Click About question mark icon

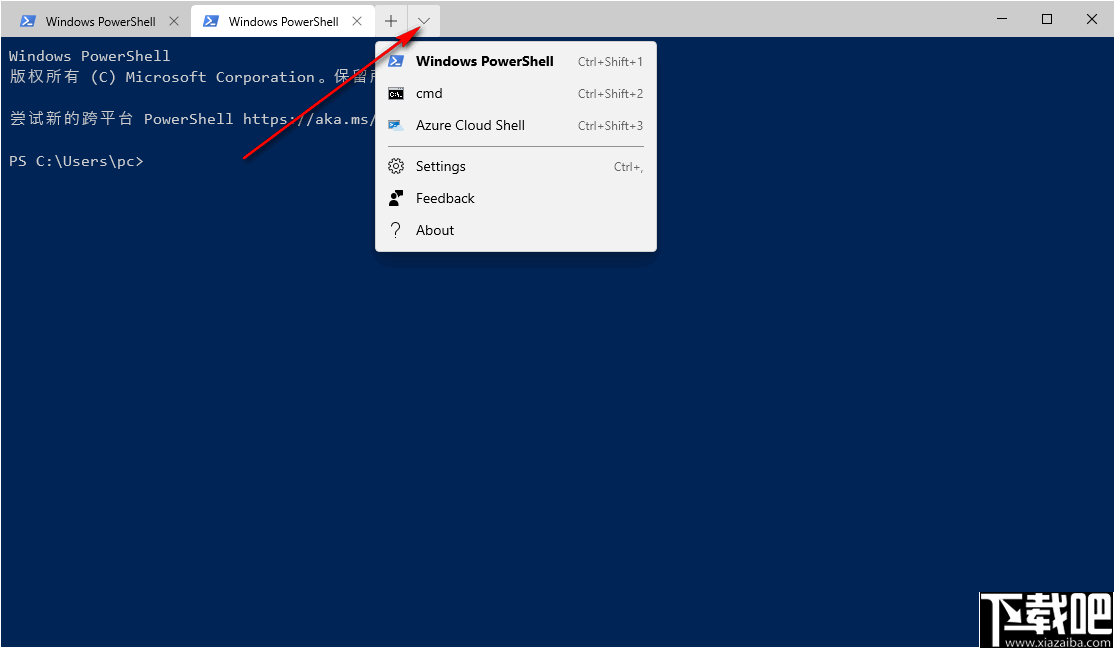click(x=396, y=230)
